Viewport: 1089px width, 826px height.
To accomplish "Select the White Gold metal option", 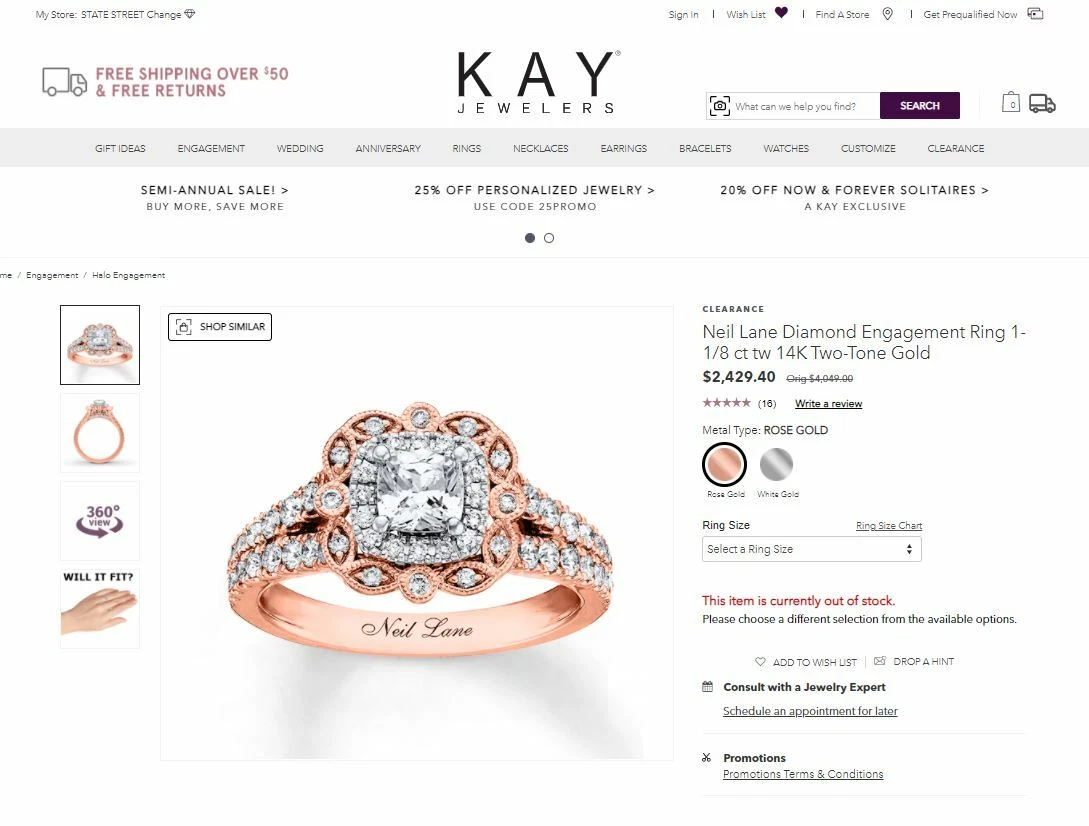I will [776, 464].
